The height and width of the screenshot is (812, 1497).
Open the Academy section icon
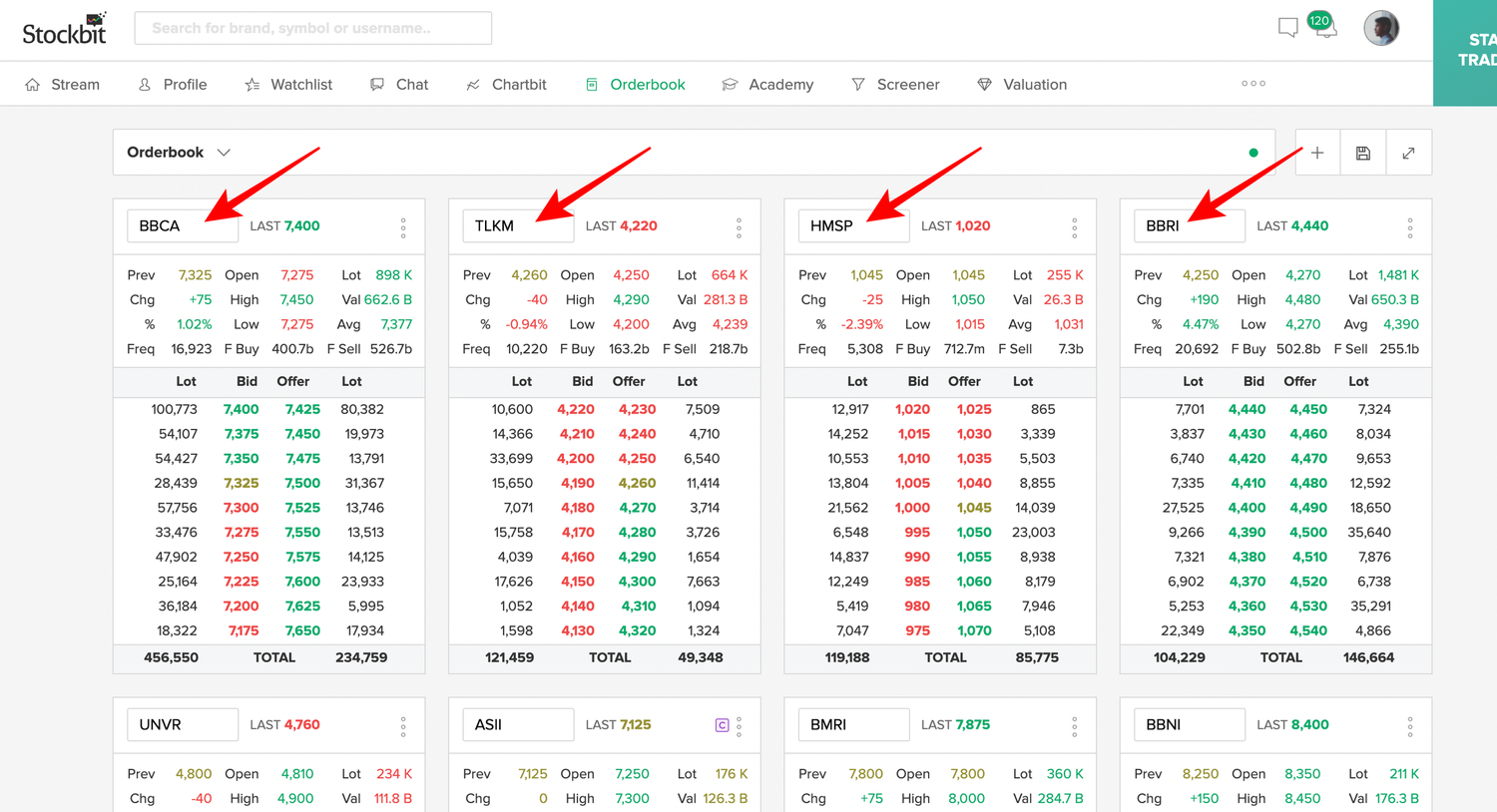click(x=729, y=84)
